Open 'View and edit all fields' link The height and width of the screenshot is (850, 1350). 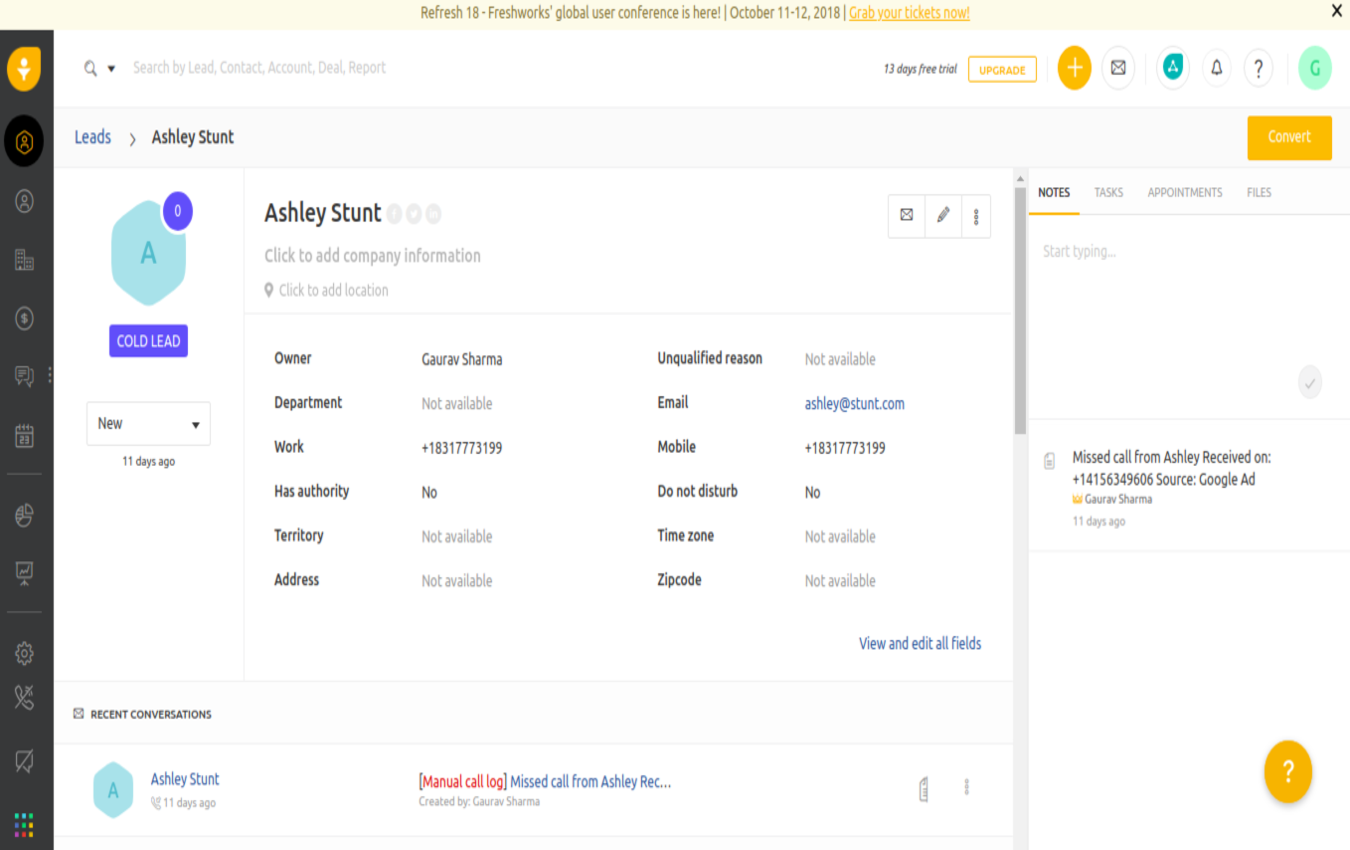click(921, 643)
